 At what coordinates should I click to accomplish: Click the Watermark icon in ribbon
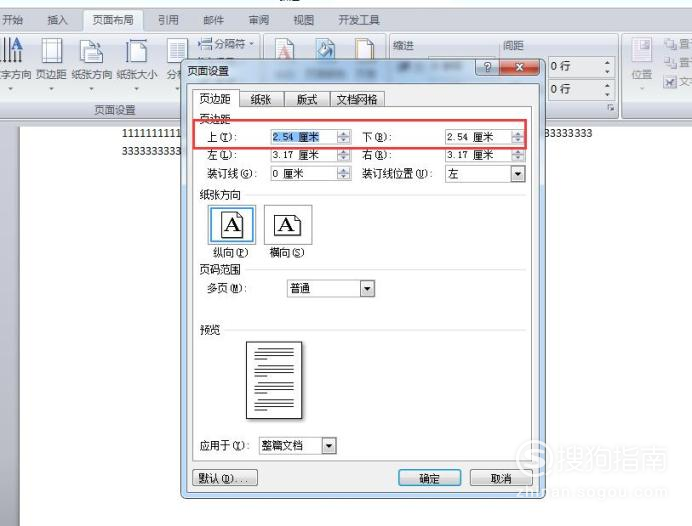tap(284, 49)
